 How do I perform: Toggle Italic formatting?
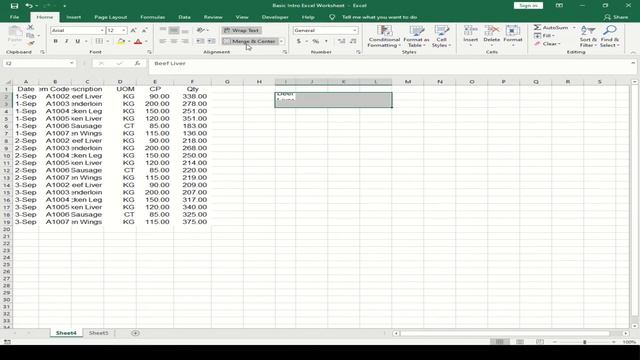[67, 41]
